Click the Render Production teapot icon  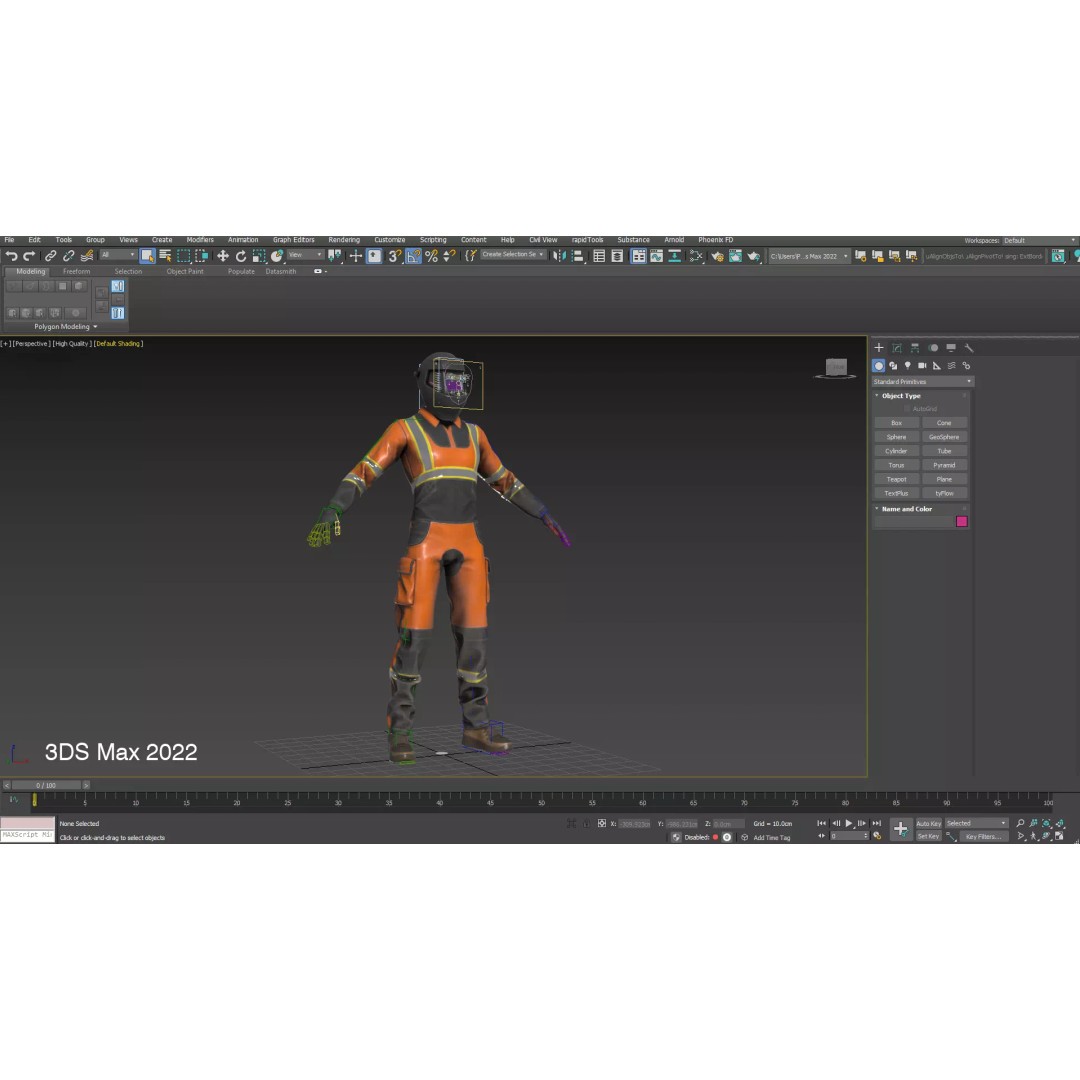tap(754, 256)
